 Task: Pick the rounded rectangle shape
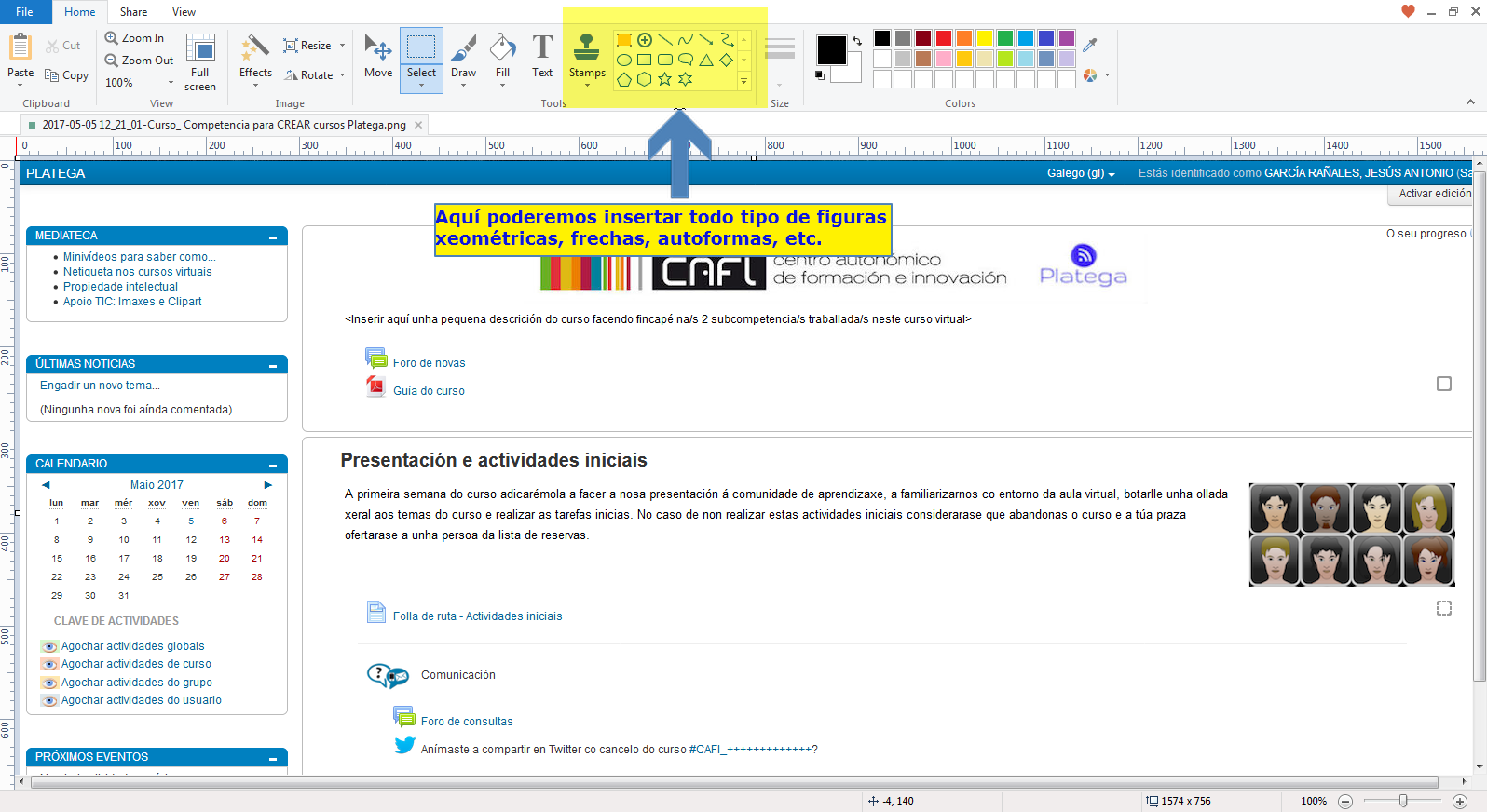665,60
